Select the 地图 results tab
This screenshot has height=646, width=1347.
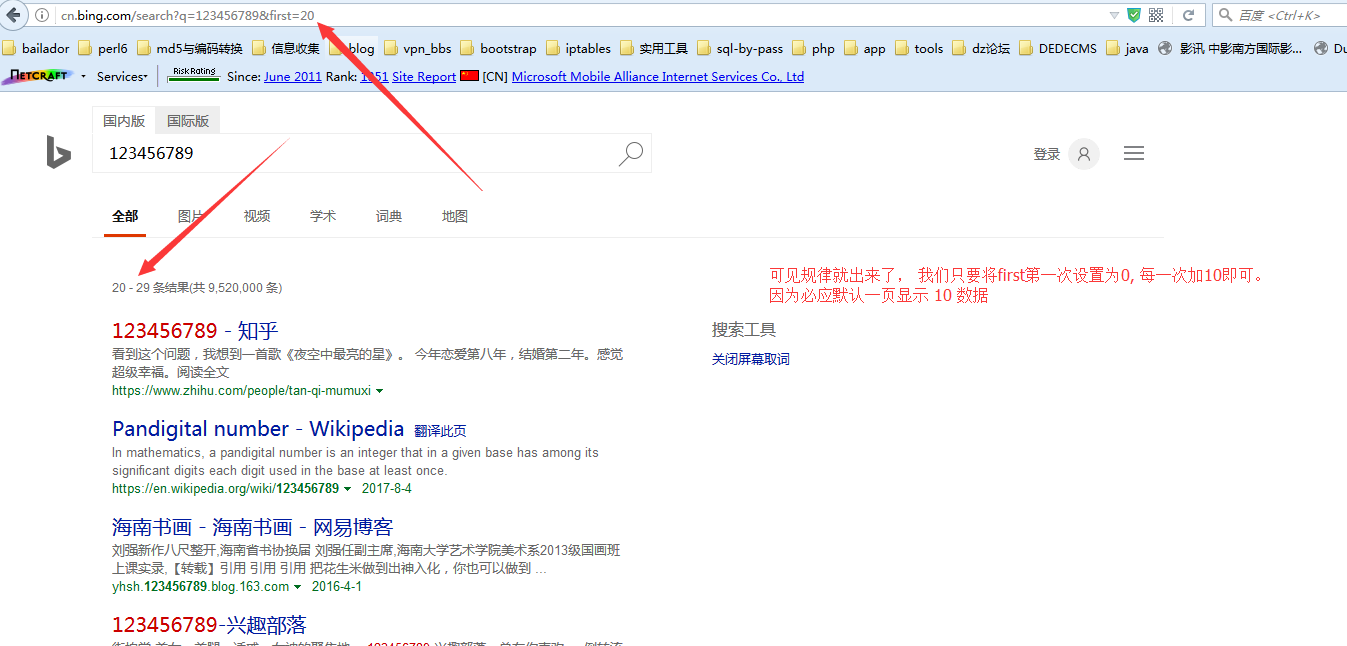[x=455, y=216]
